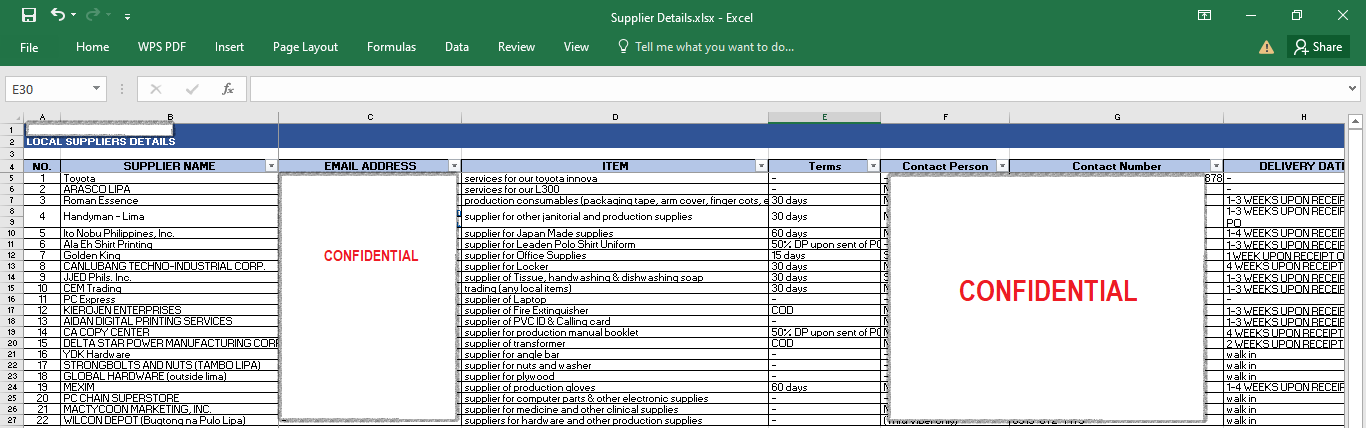
Task: Select the PC Express cell
Action: (x=169, y=299)
